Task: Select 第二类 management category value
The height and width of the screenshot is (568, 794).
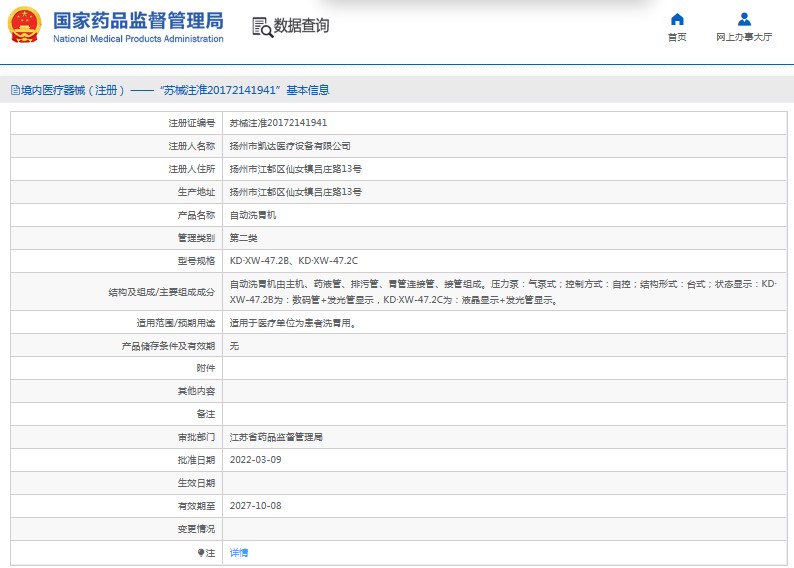Action: coord(244,238)
